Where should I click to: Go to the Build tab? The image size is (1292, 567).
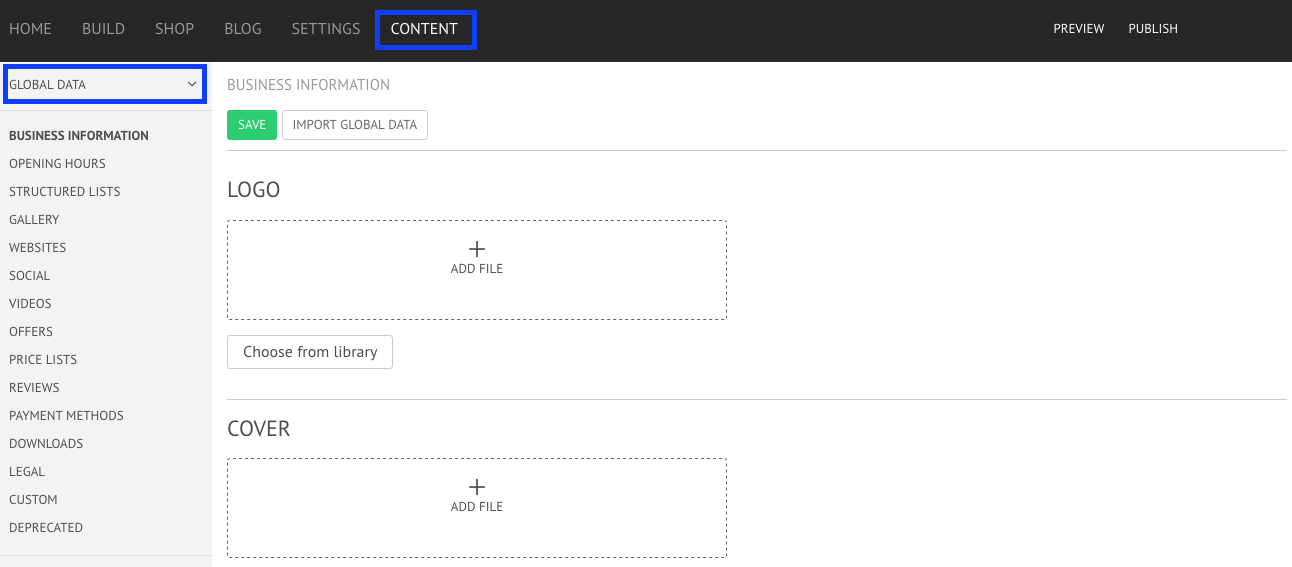[x=103, y=29]
